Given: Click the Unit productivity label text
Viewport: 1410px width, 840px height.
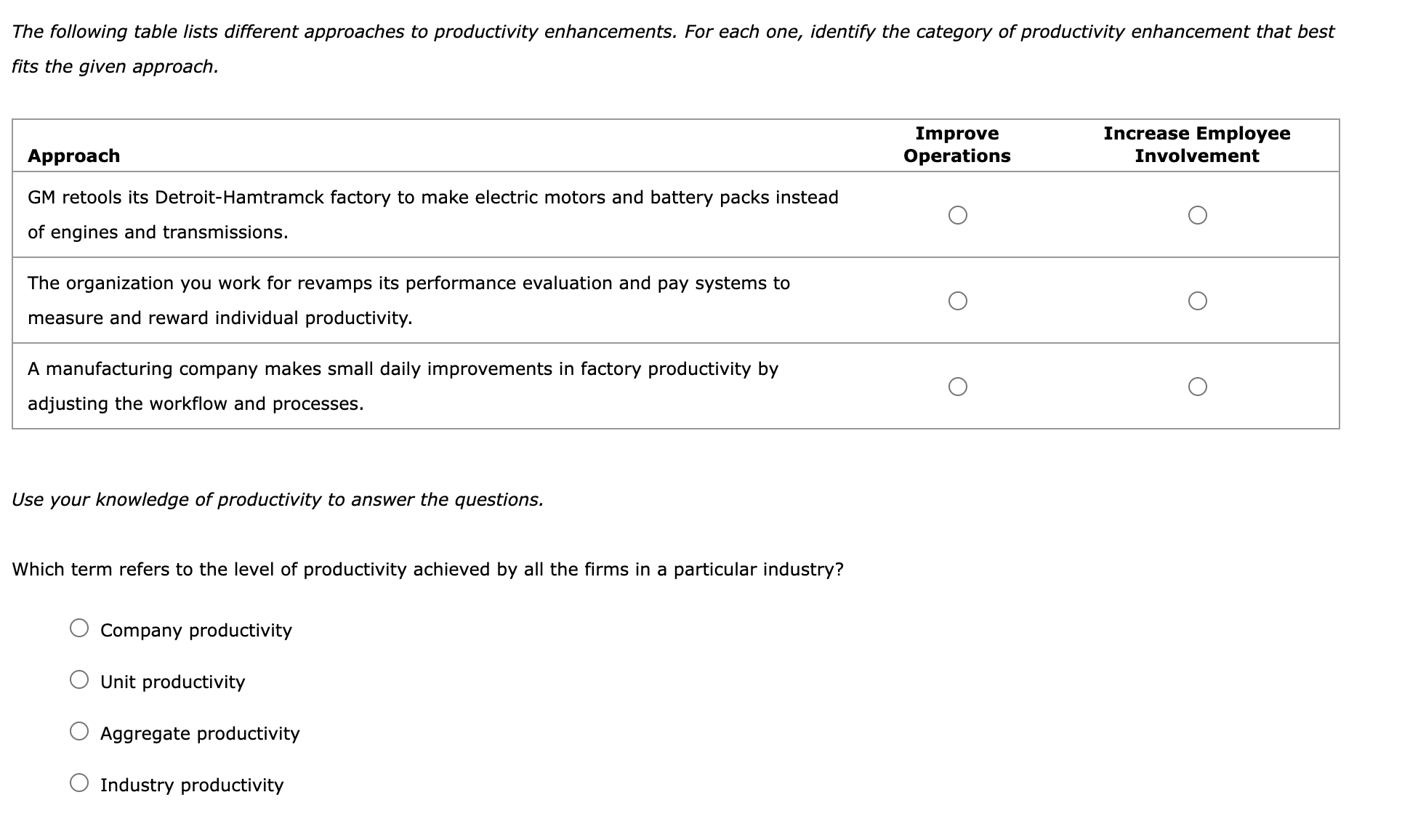Looking at the screenshot, I should tap(173, 682).
